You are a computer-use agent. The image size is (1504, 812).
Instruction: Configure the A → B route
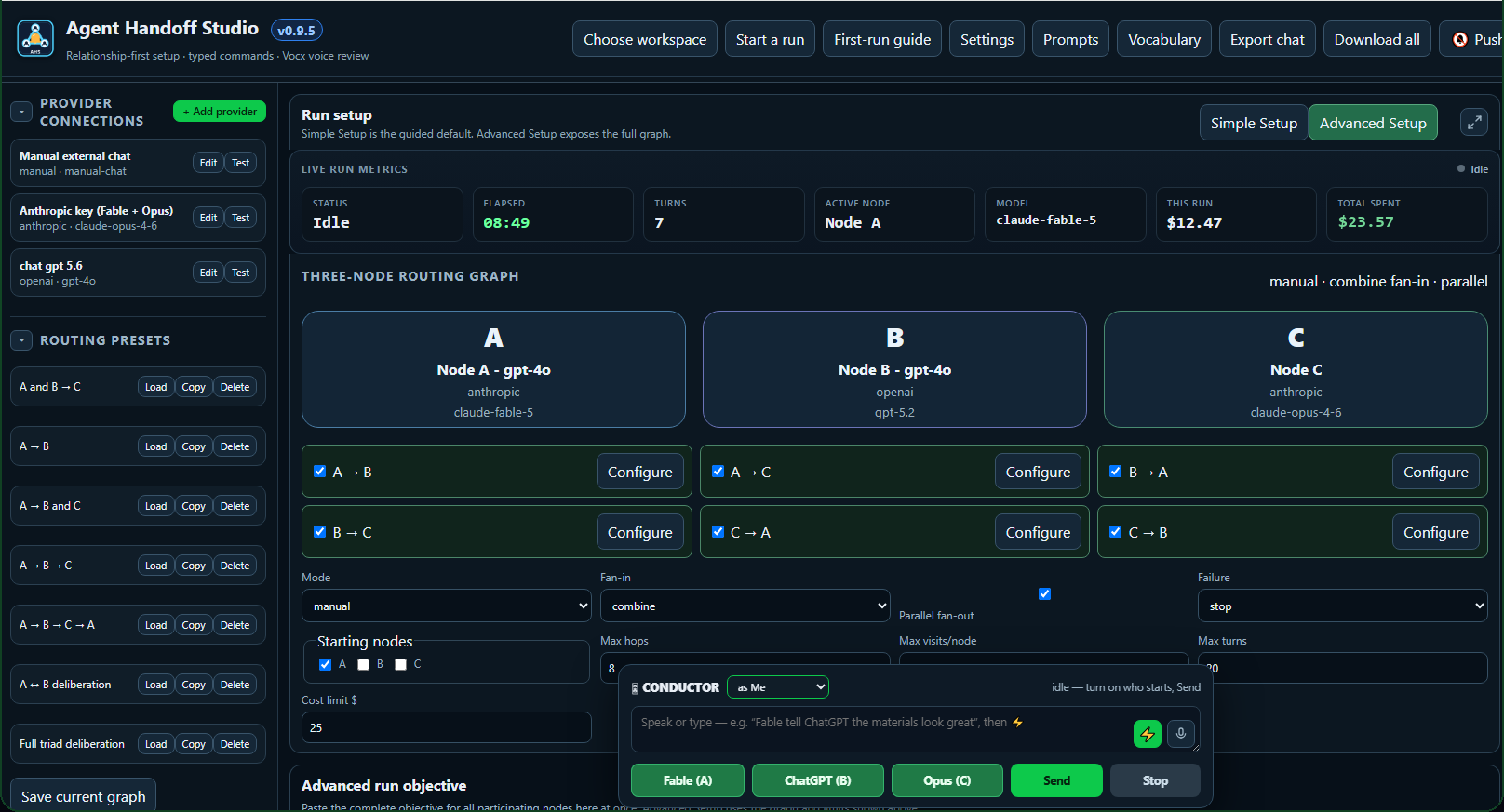[x=639, y=472]
